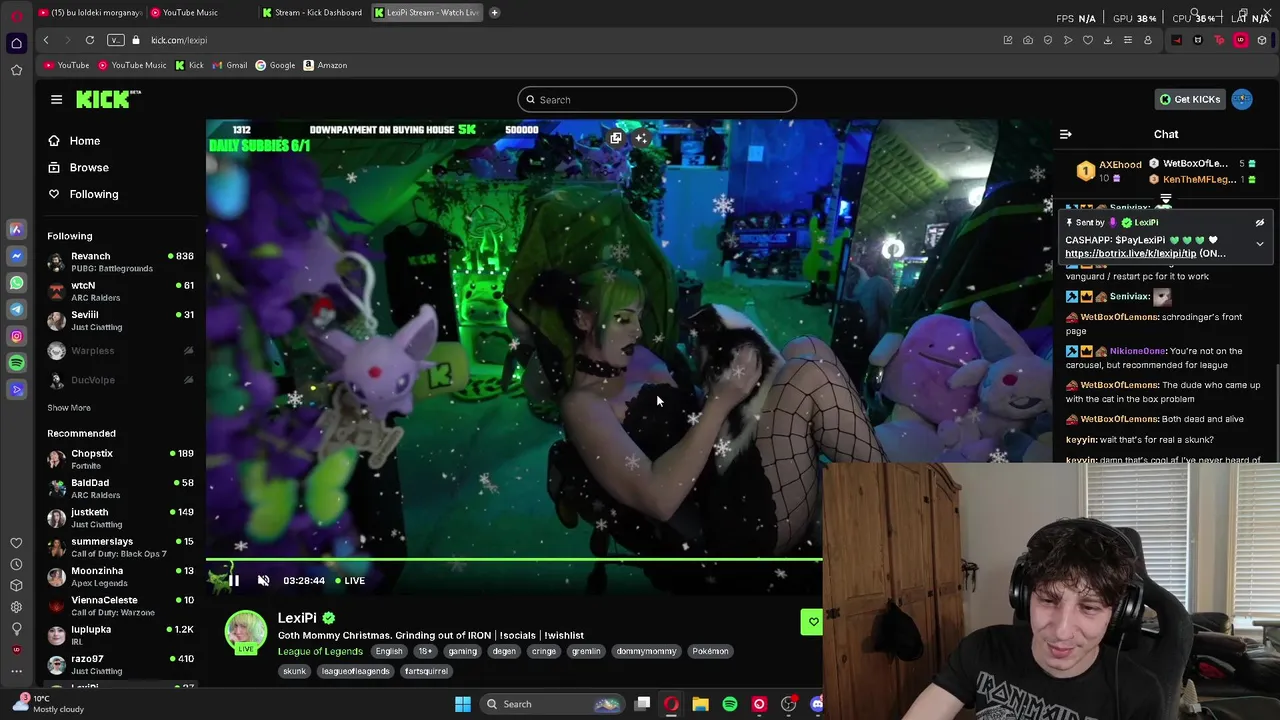Open the Google bookmark
1280x720 pixels.
tap(275, 65)
